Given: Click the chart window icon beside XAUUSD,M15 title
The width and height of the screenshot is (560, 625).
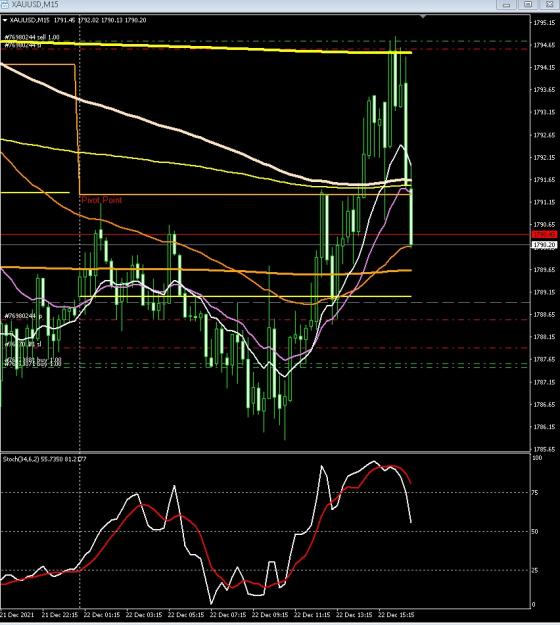Looking at the screenshot, I should (x=4, y=4).
